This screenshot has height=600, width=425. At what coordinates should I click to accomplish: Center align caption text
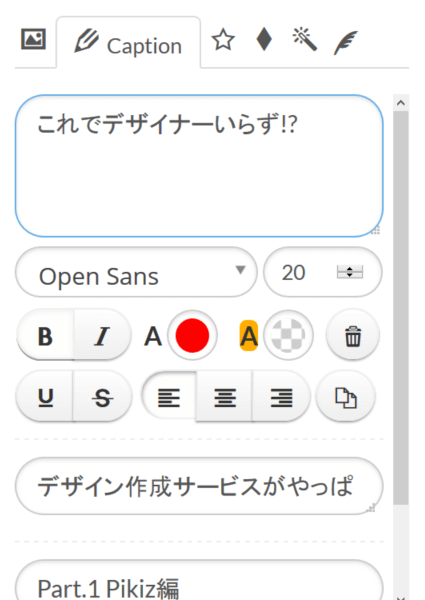pyautogui.click(x=225, y=397)
